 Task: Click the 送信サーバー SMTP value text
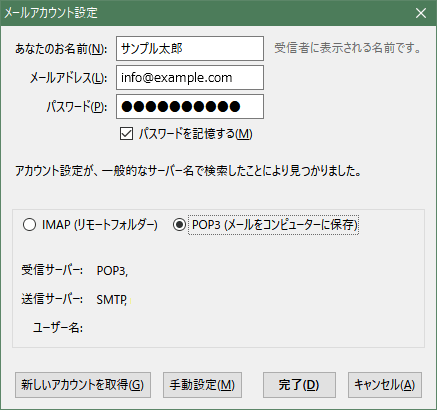coord(112,300)
